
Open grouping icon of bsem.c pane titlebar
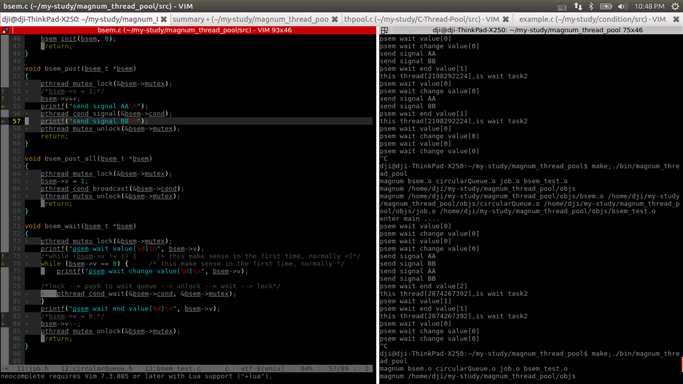coord(5,30)
